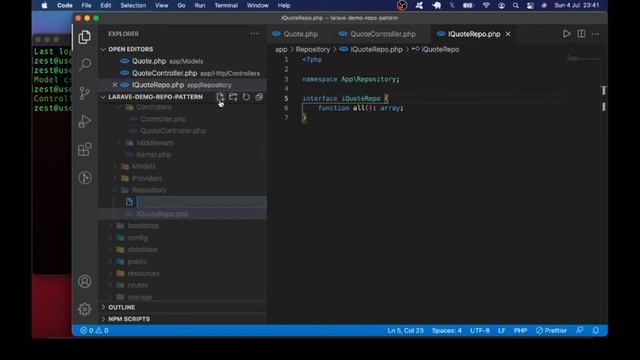The image size is (640, 360).
Task: Change language mode from PHP
Action: click(520, 330)
